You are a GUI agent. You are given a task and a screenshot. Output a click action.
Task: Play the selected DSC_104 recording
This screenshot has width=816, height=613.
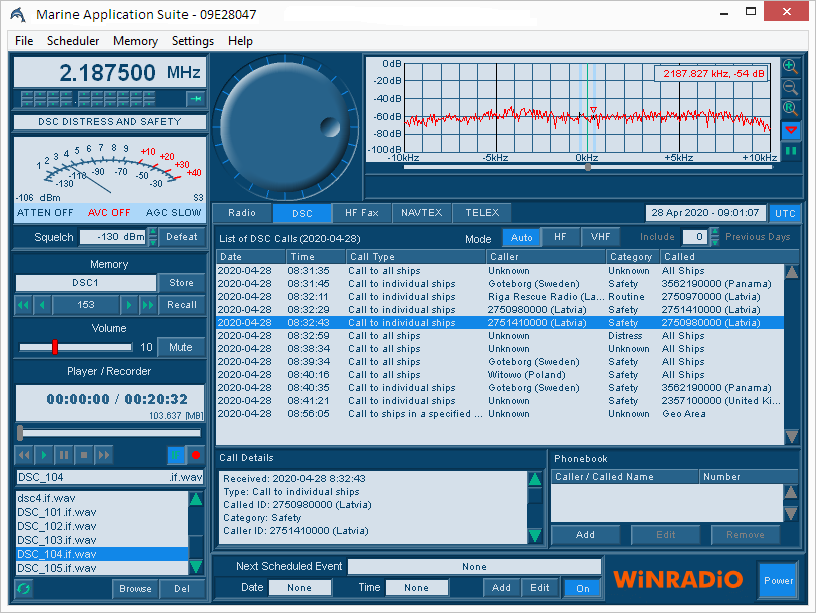[44, 455]
